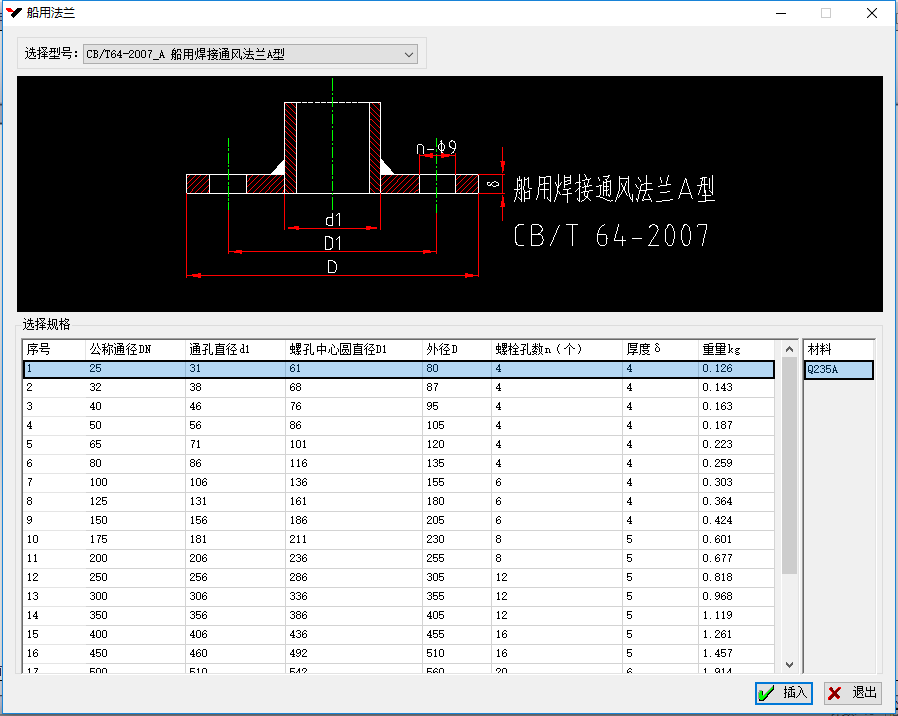Image resolution: width=898 pixels, height=716 pixels.
Task: Select row 16 with weight 1.457
Action: (x=398, y=654)
